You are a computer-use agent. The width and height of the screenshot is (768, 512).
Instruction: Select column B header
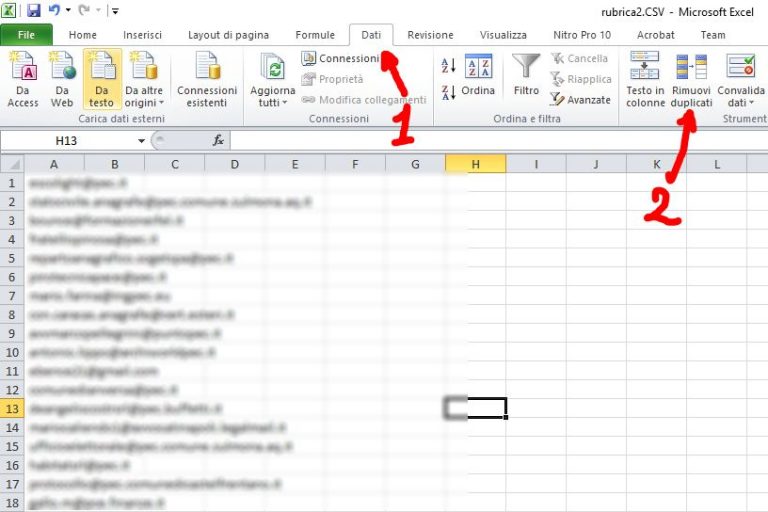point(115,164)
